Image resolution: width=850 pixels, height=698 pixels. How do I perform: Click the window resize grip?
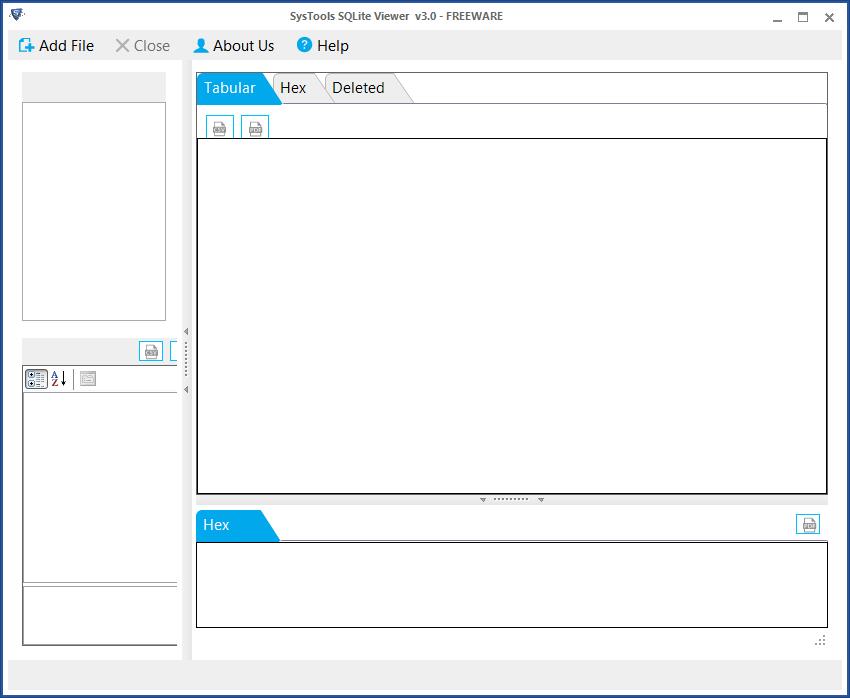tap(820, 641)
